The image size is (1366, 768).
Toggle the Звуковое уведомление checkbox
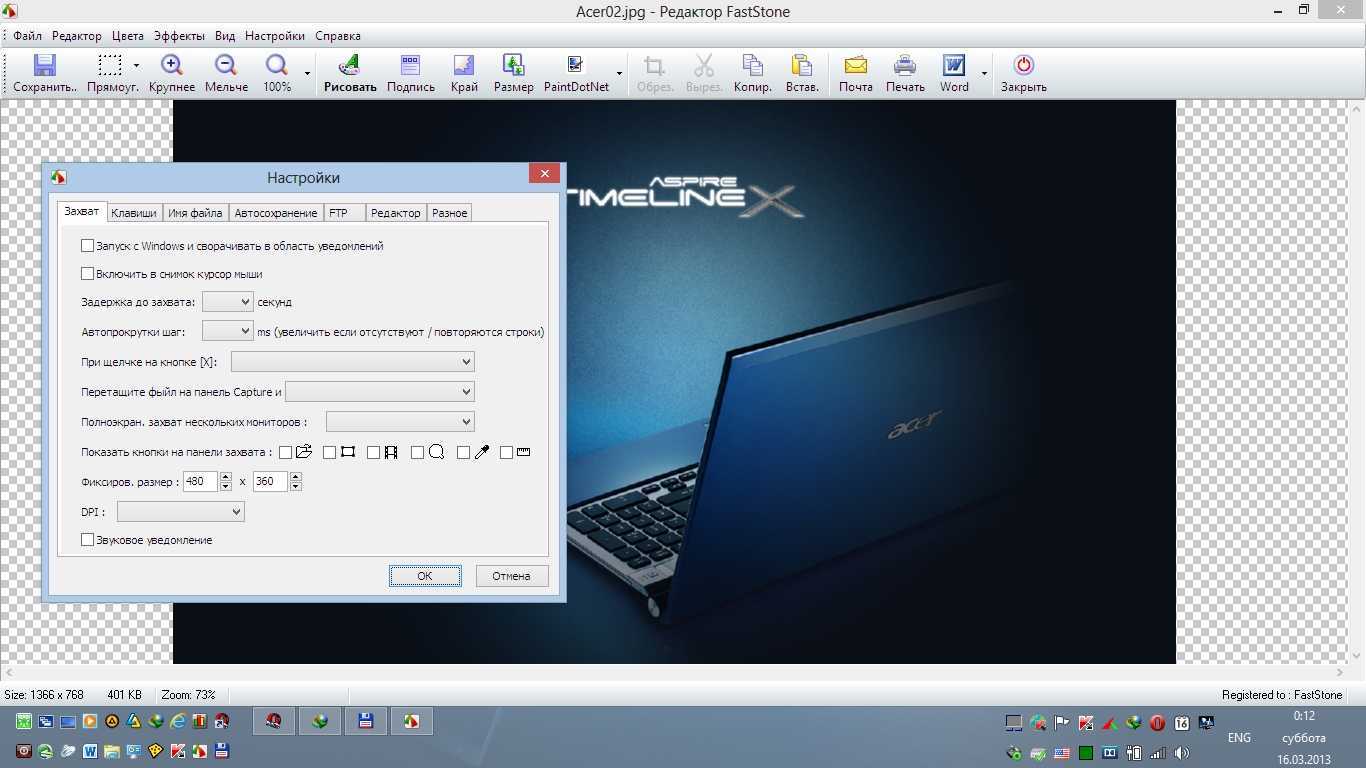coord(87,539)
